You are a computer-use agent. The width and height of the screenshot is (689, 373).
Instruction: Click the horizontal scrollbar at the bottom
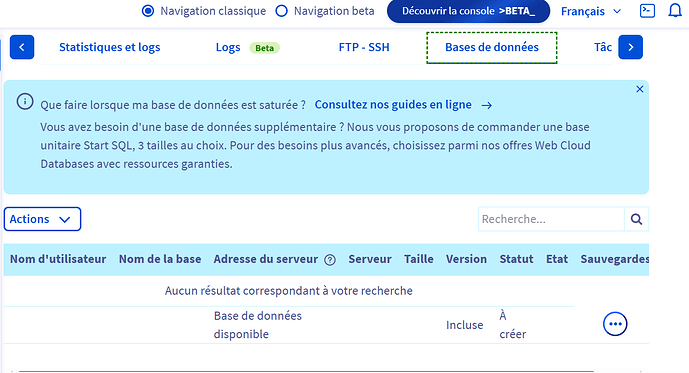[x=305, y=371]
